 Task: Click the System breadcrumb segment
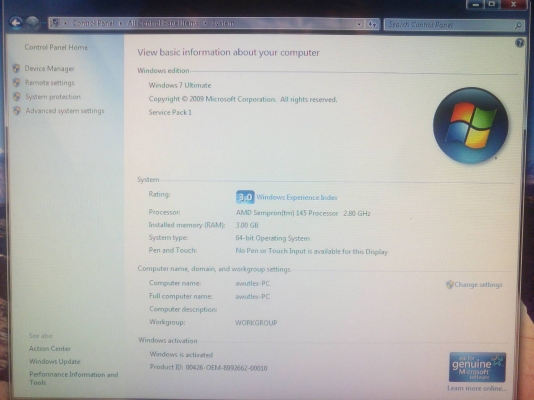coord(223,23)
